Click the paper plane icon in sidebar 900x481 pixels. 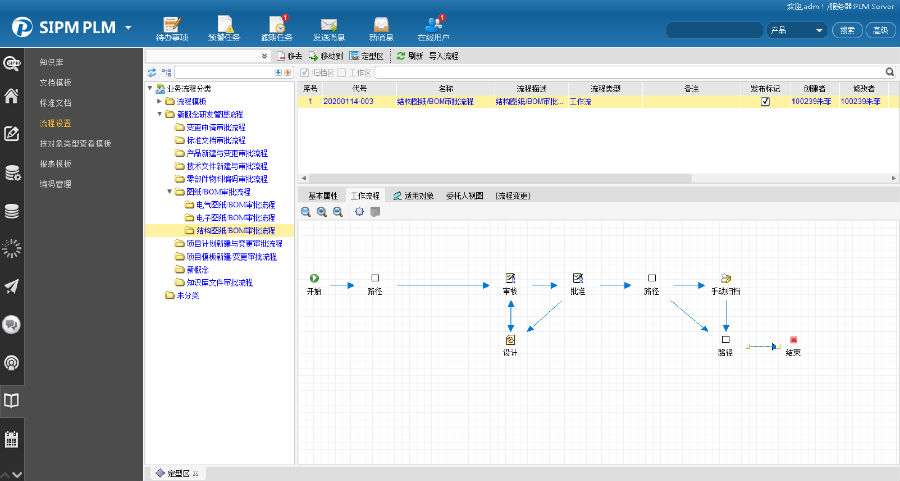pyautogui.click(x=12, y=287)
